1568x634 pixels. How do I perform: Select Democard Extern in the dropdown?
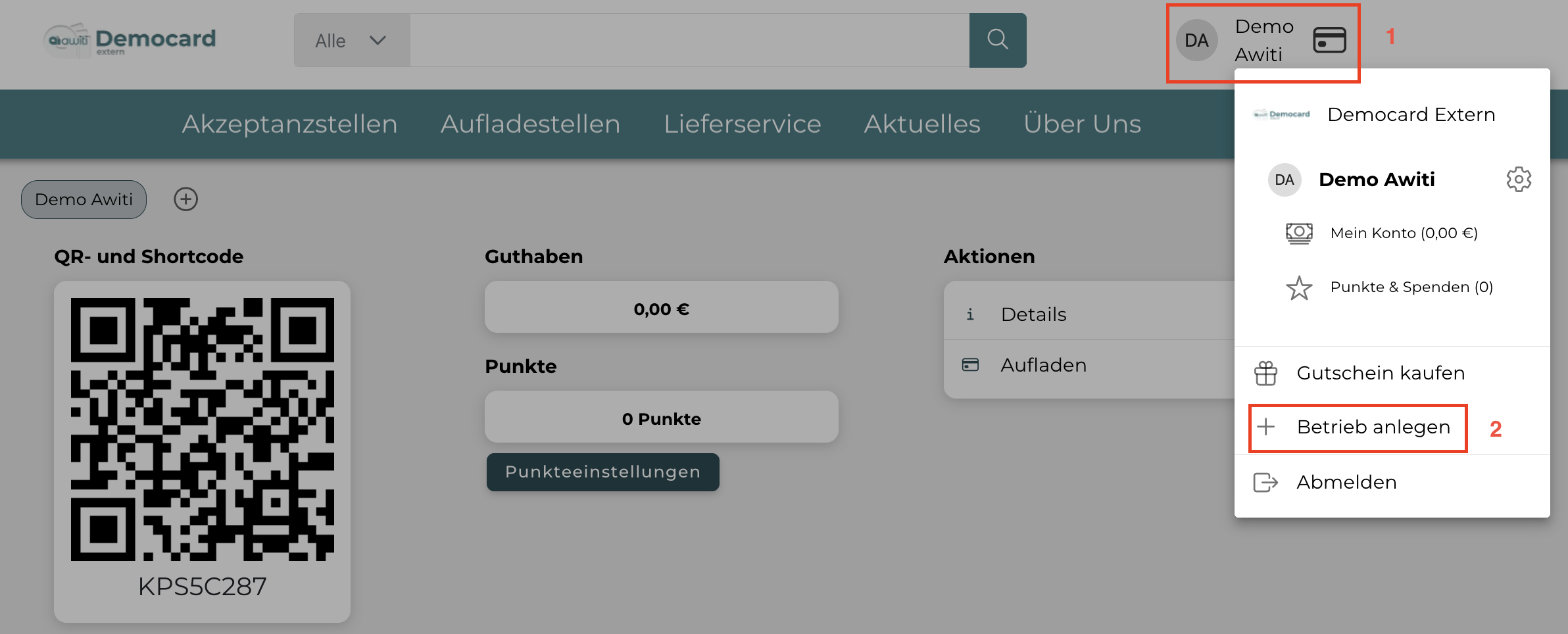1411,114
